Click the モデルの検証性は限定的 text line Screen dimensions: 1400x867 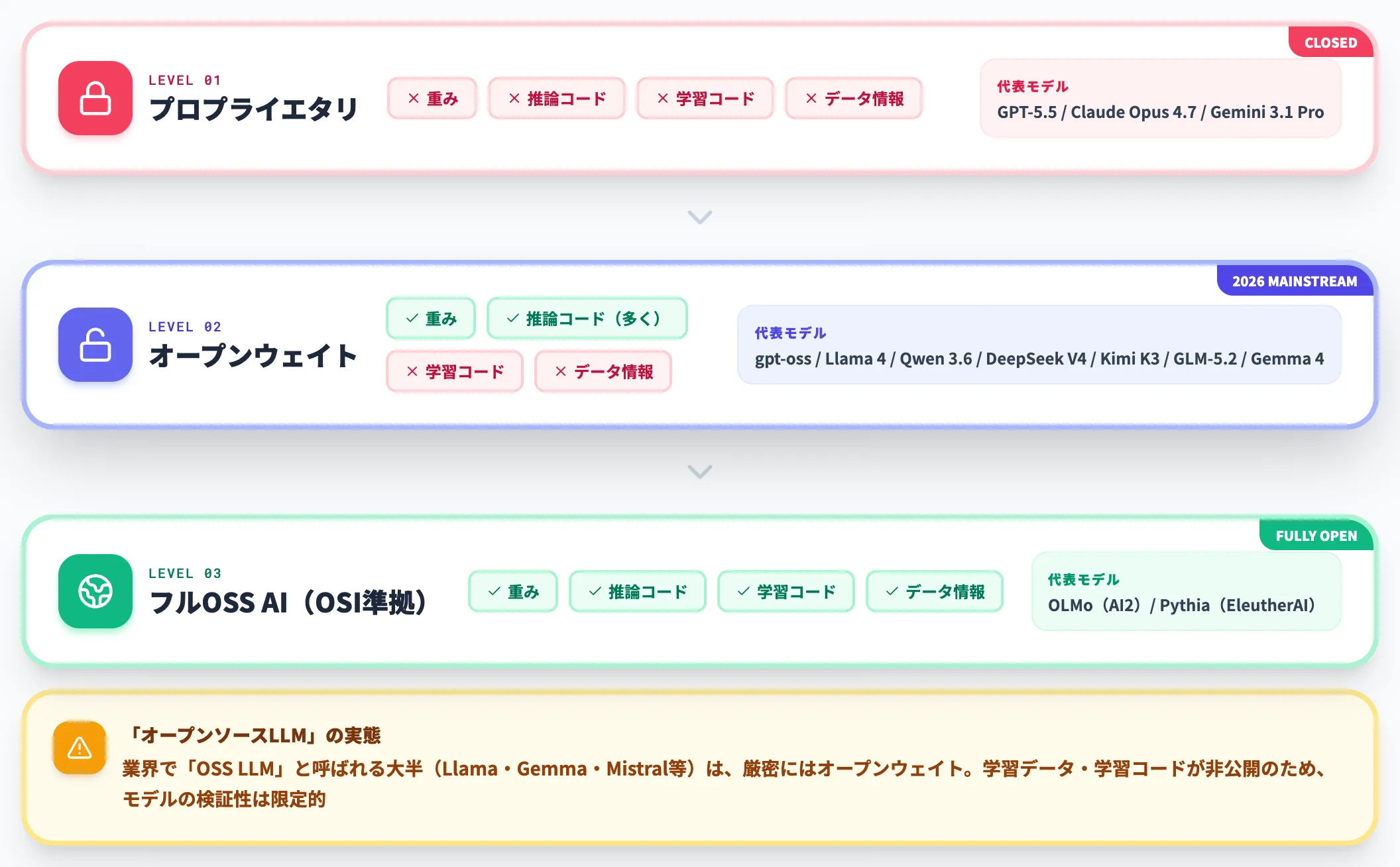pyautogui.click(x=224, y=799)
